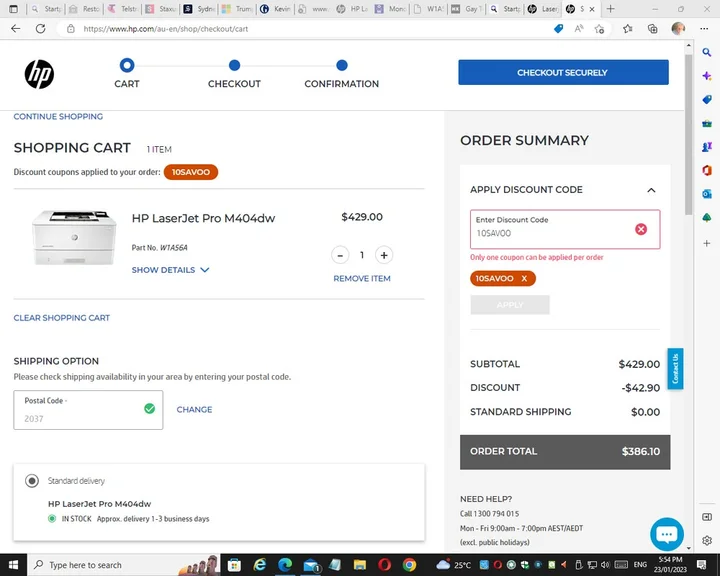Open the live chat bubble icon

667,534
